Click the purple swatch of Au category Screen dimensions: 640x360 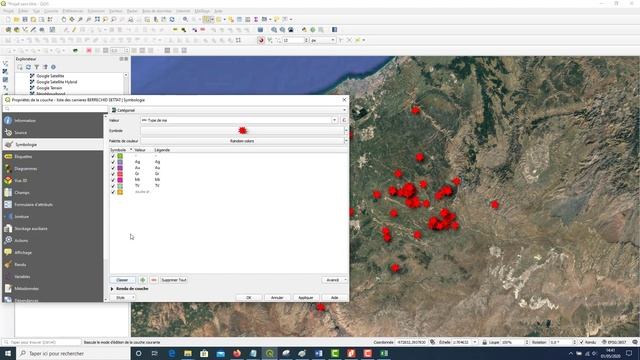(x=120, y=168)
